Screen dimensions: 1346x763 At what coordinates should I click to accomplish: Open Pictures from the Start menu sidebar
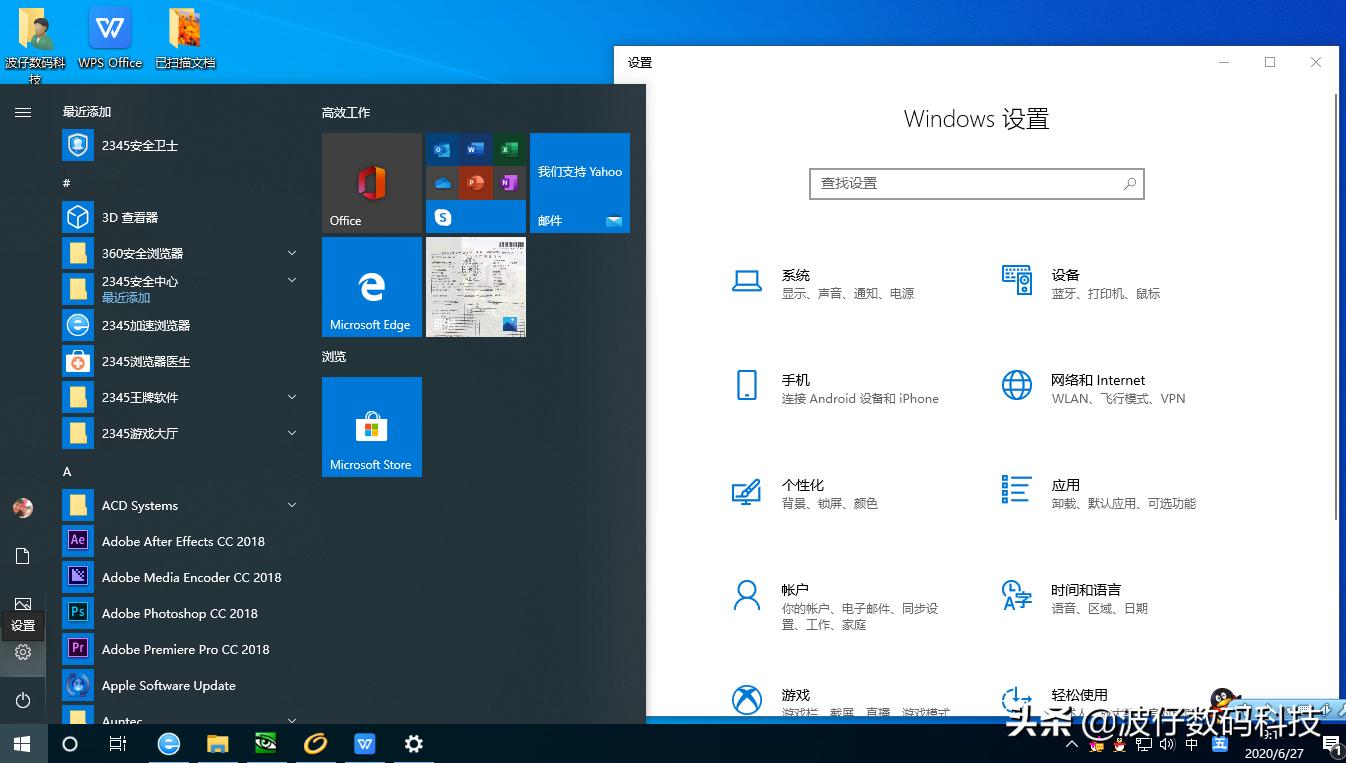coord(22,604)
